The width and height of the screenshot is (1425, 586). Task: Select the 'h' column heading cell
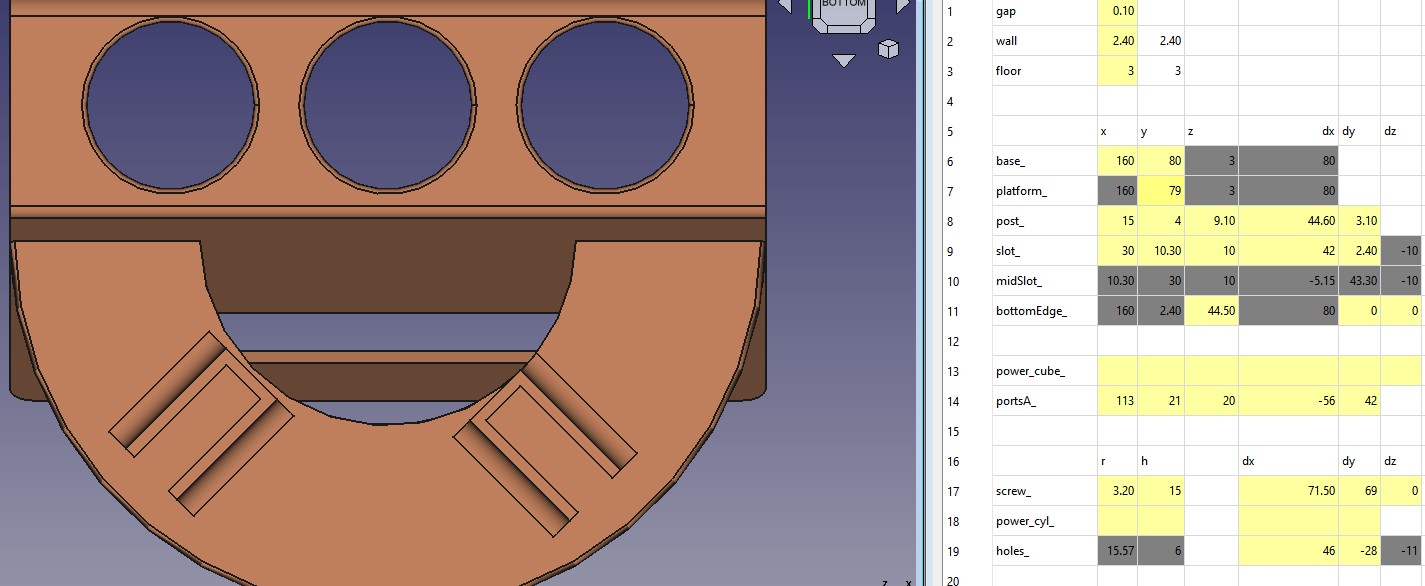coord(1160,461)
